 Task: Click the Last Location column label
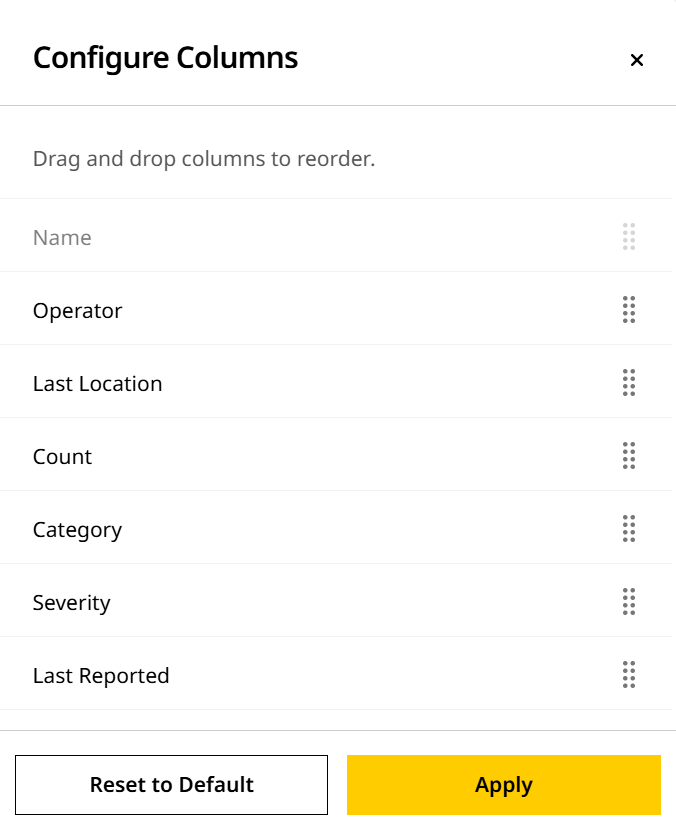coord(97,384)
